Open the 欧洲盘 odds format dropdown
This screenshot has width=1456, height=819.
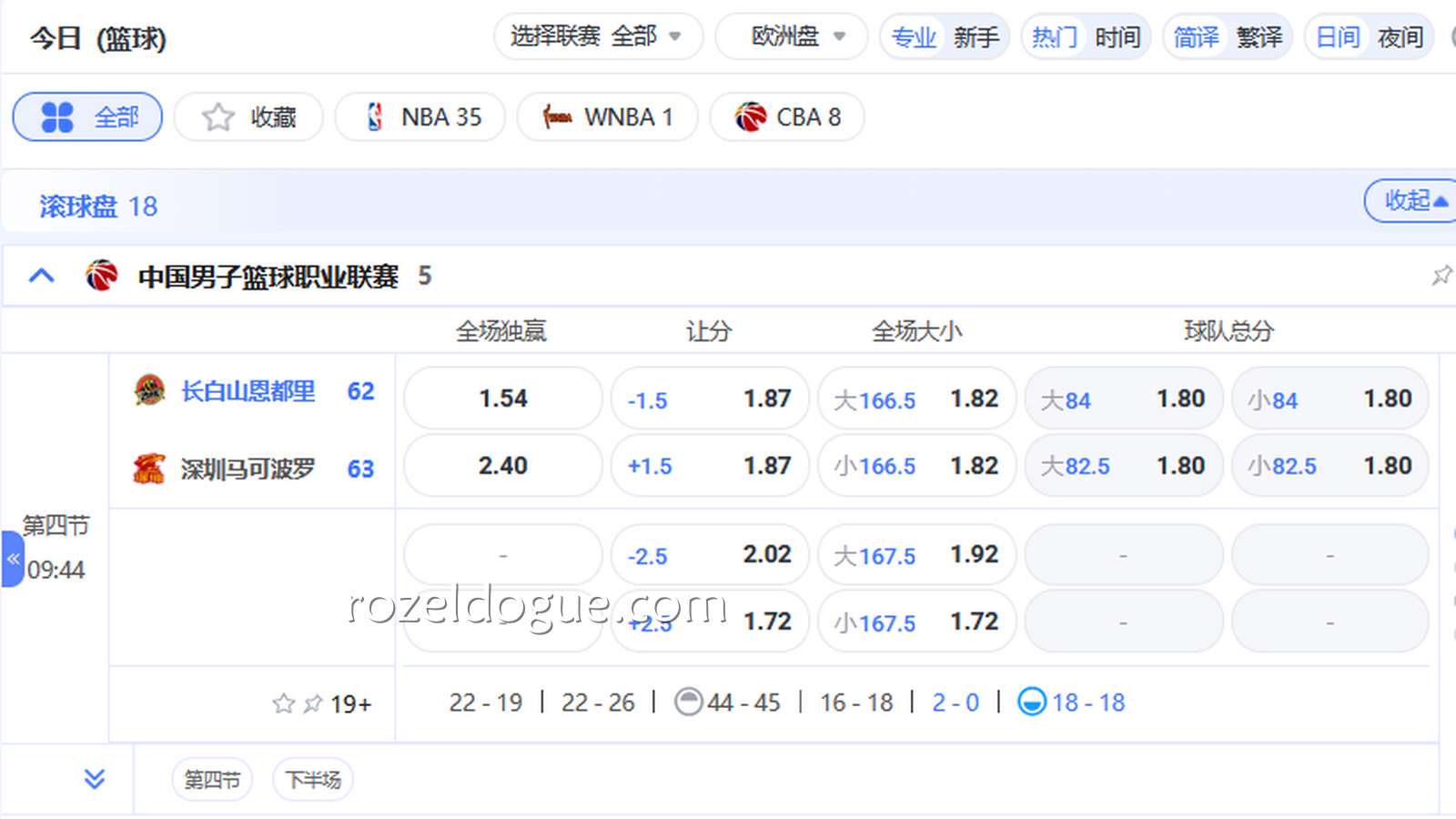click(x=791, y=36)
